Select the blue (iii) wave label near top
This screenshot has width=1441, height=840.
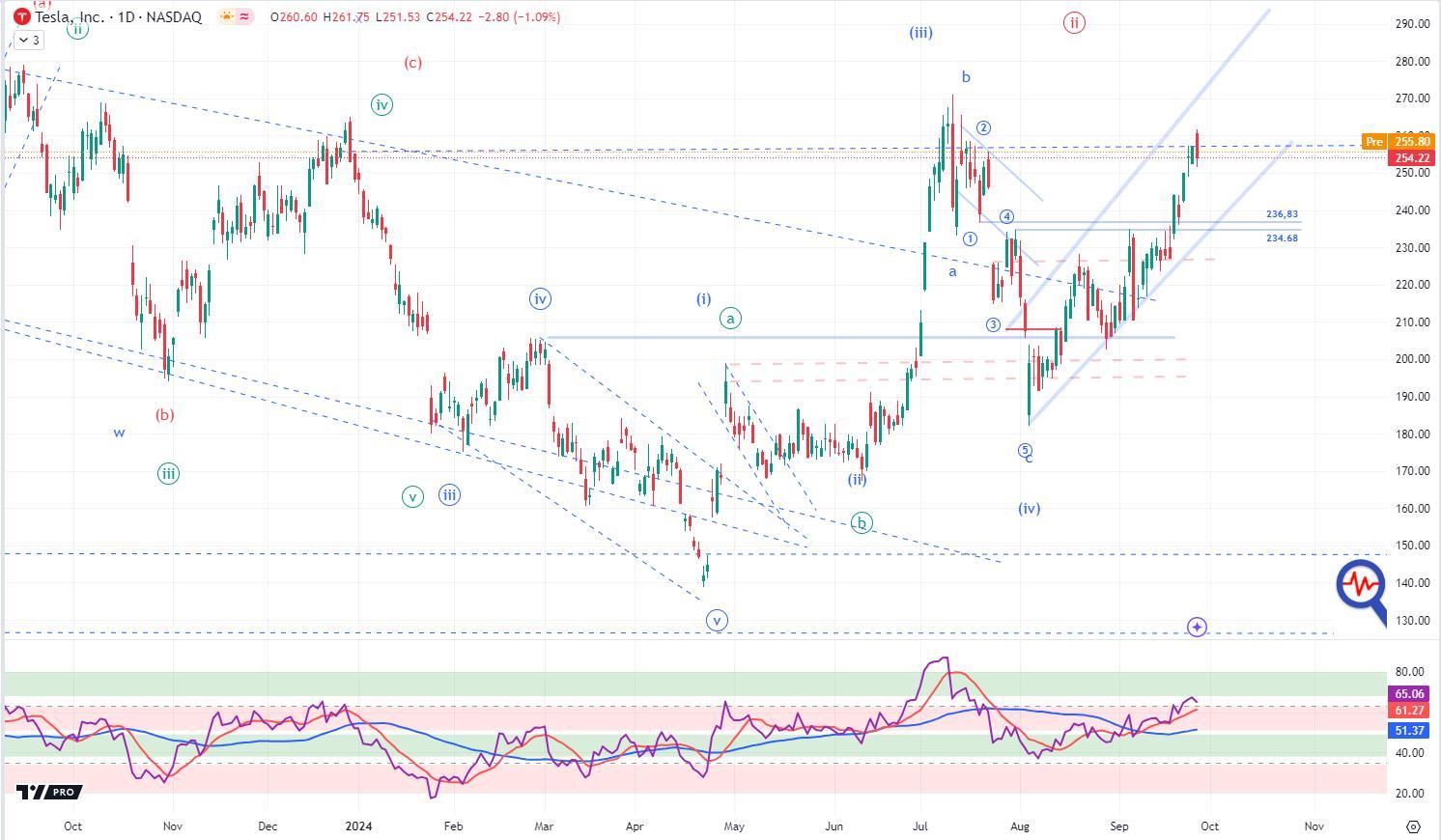tap(920, 33)
